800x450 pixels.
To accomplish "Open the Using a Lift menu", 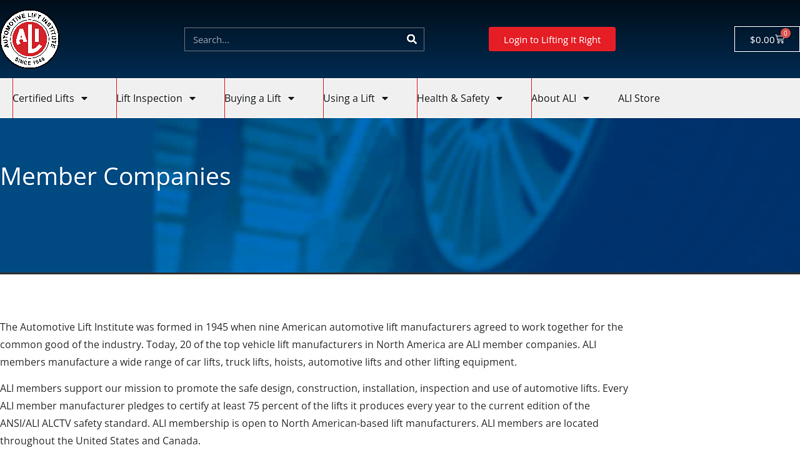I will pyautogui.click(x=349, y=98).
